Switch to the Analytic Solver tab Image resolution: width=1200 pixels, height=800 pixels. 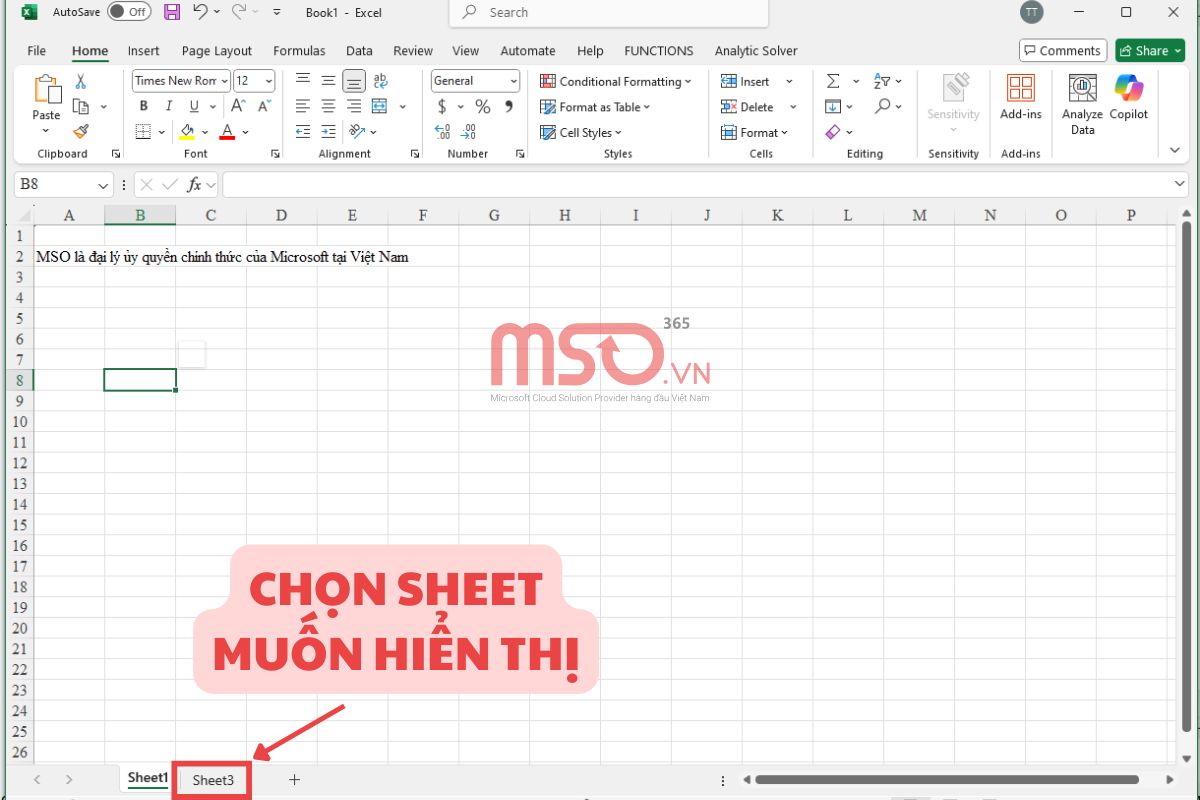[x=756, y=51]
